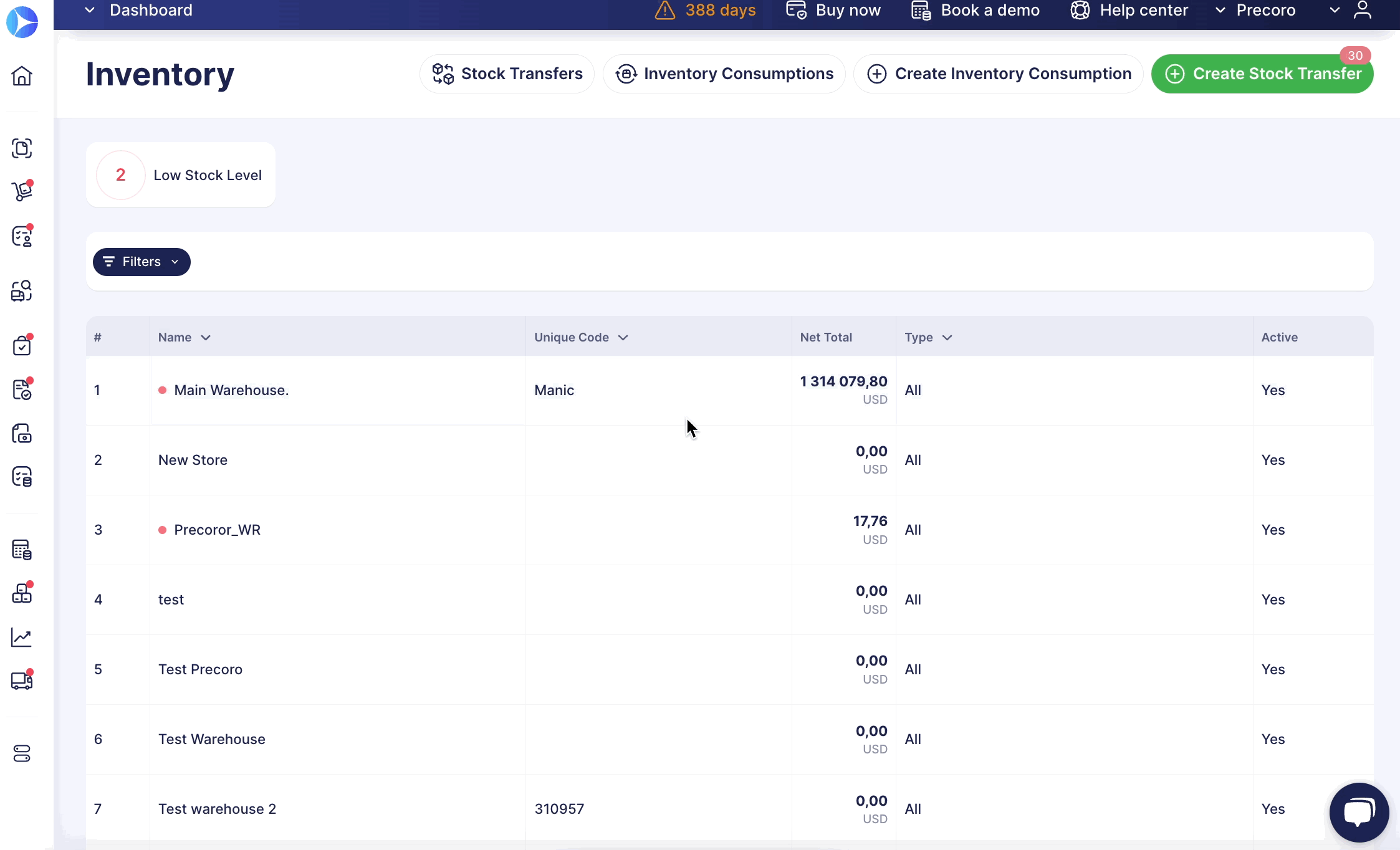
Task: Open the Help center
Action: point(1129,11)
